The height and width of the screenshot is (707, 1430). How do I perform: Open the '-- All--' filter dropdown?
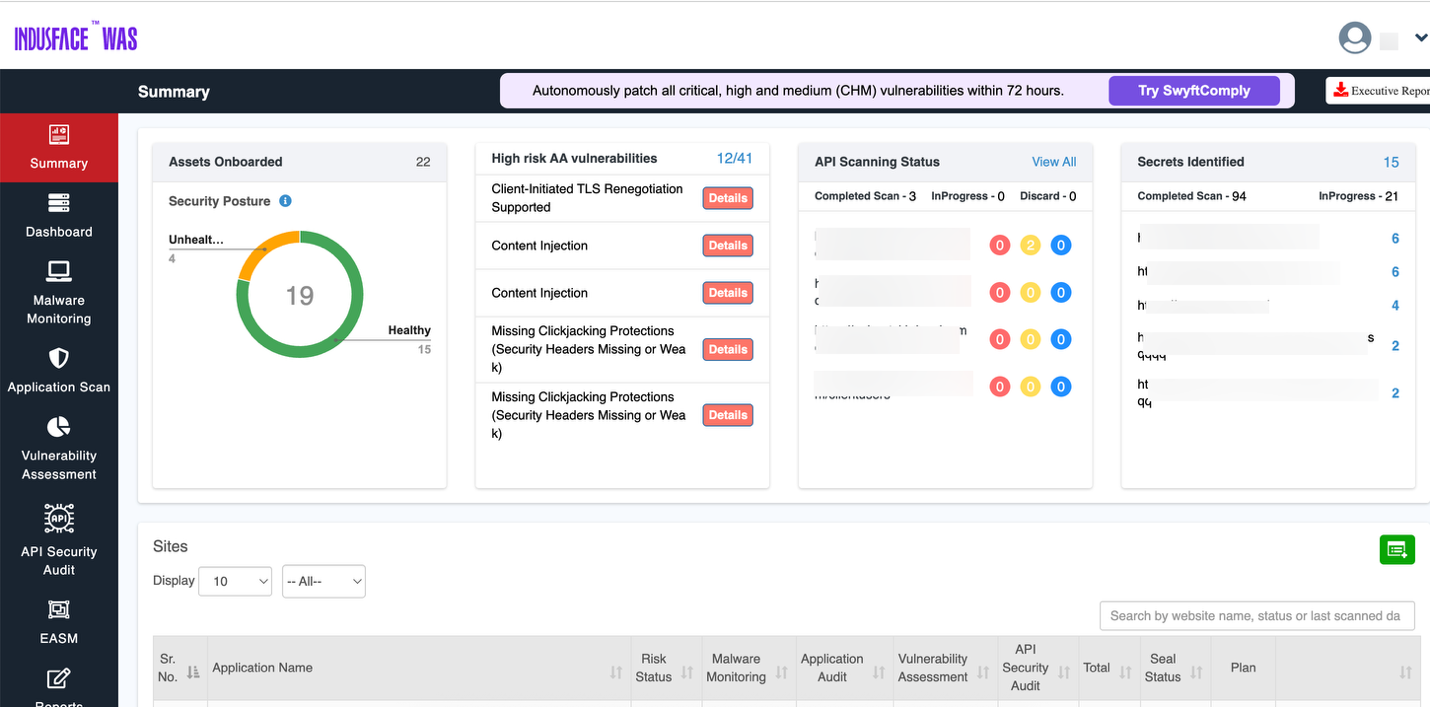323,581
